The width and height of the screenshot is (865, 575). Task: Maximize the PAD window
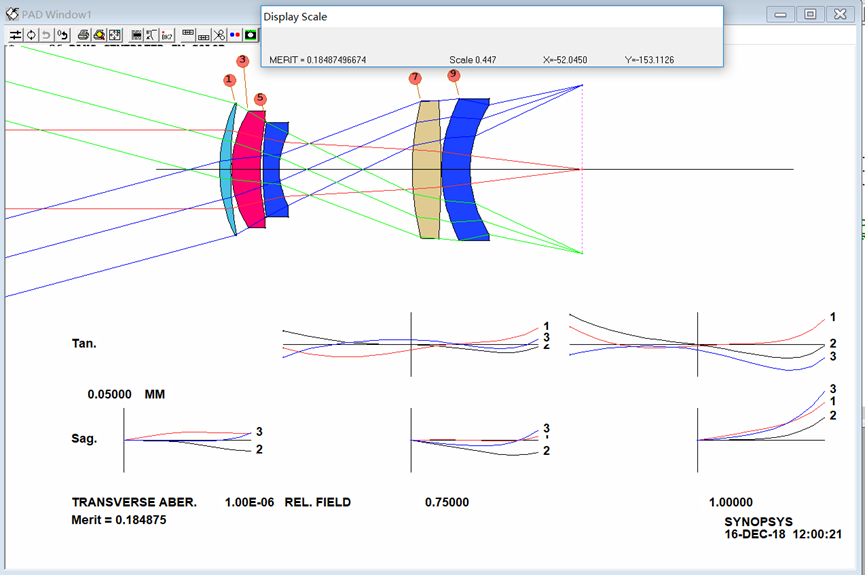click(810, 14)
